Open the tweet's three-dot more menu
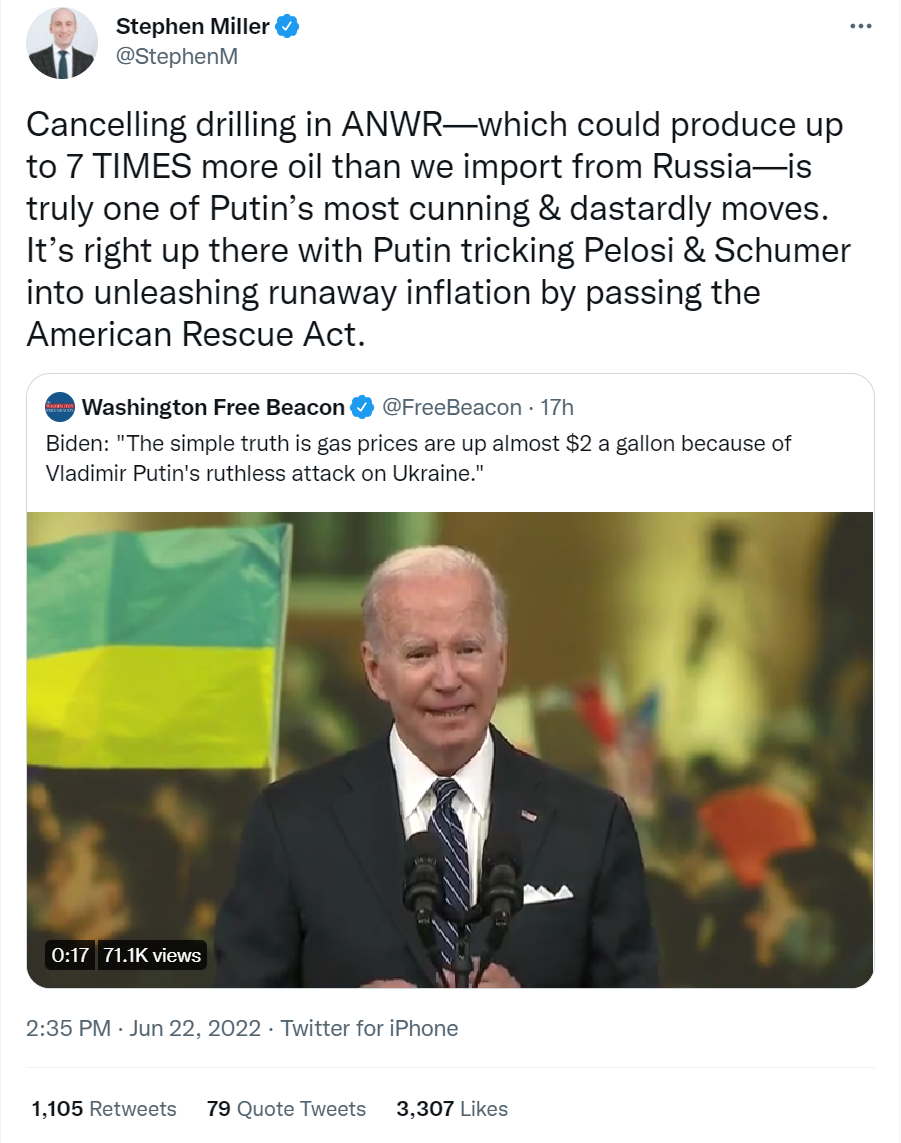 (x=860, y=27)
